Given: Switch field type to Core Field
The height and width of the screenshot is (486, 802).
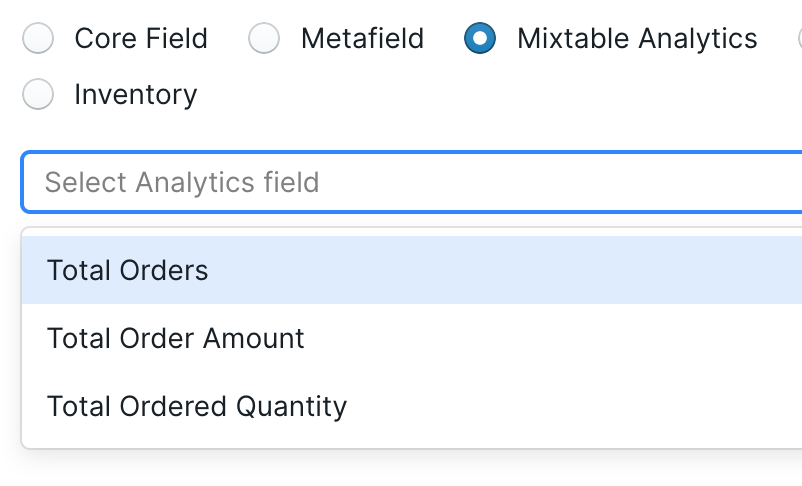Looking at the screenshot, I should [x=38, y=39].
